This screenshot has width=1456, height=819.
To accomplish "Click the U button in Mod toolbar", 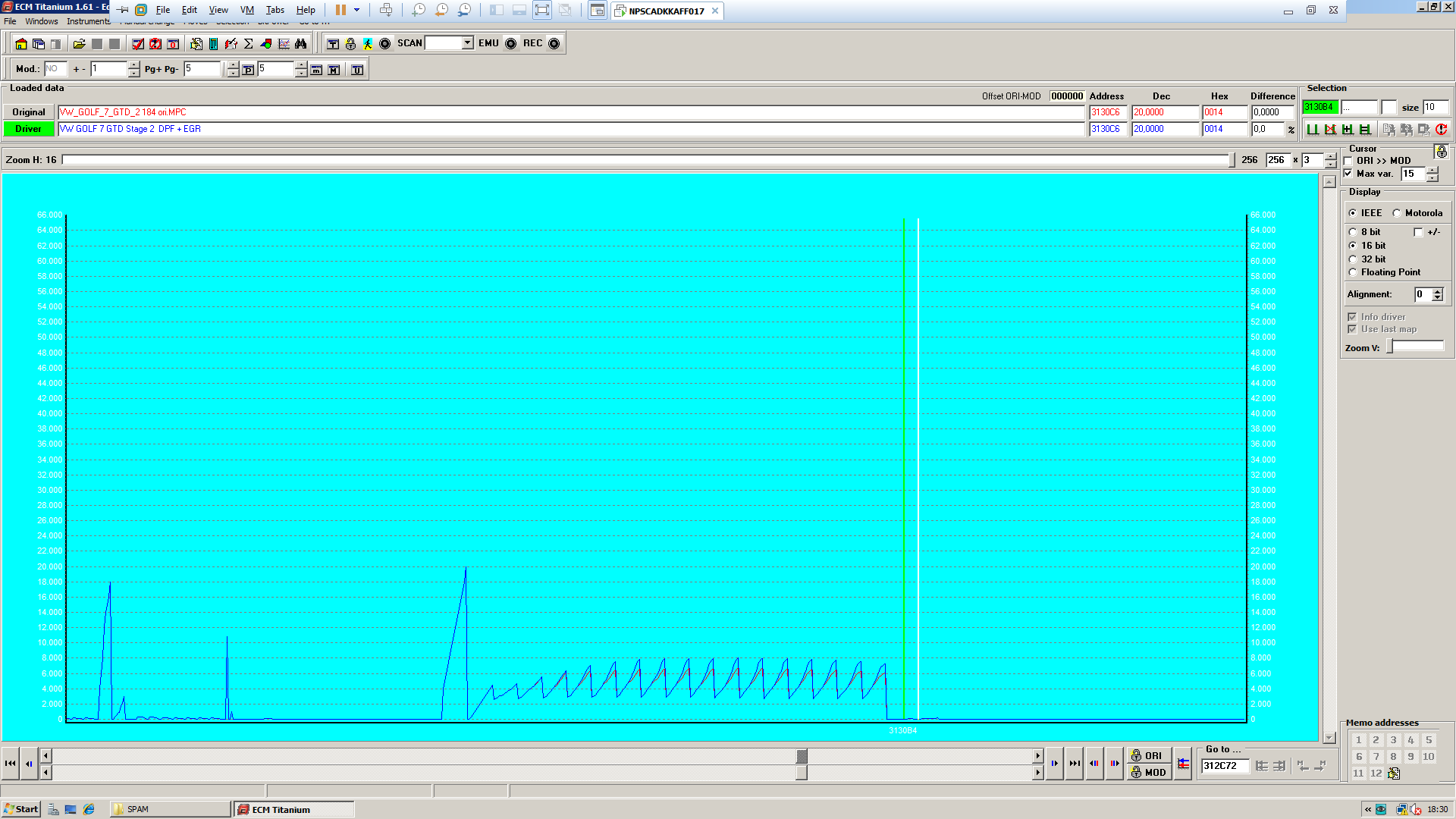I will click(357, 70).
